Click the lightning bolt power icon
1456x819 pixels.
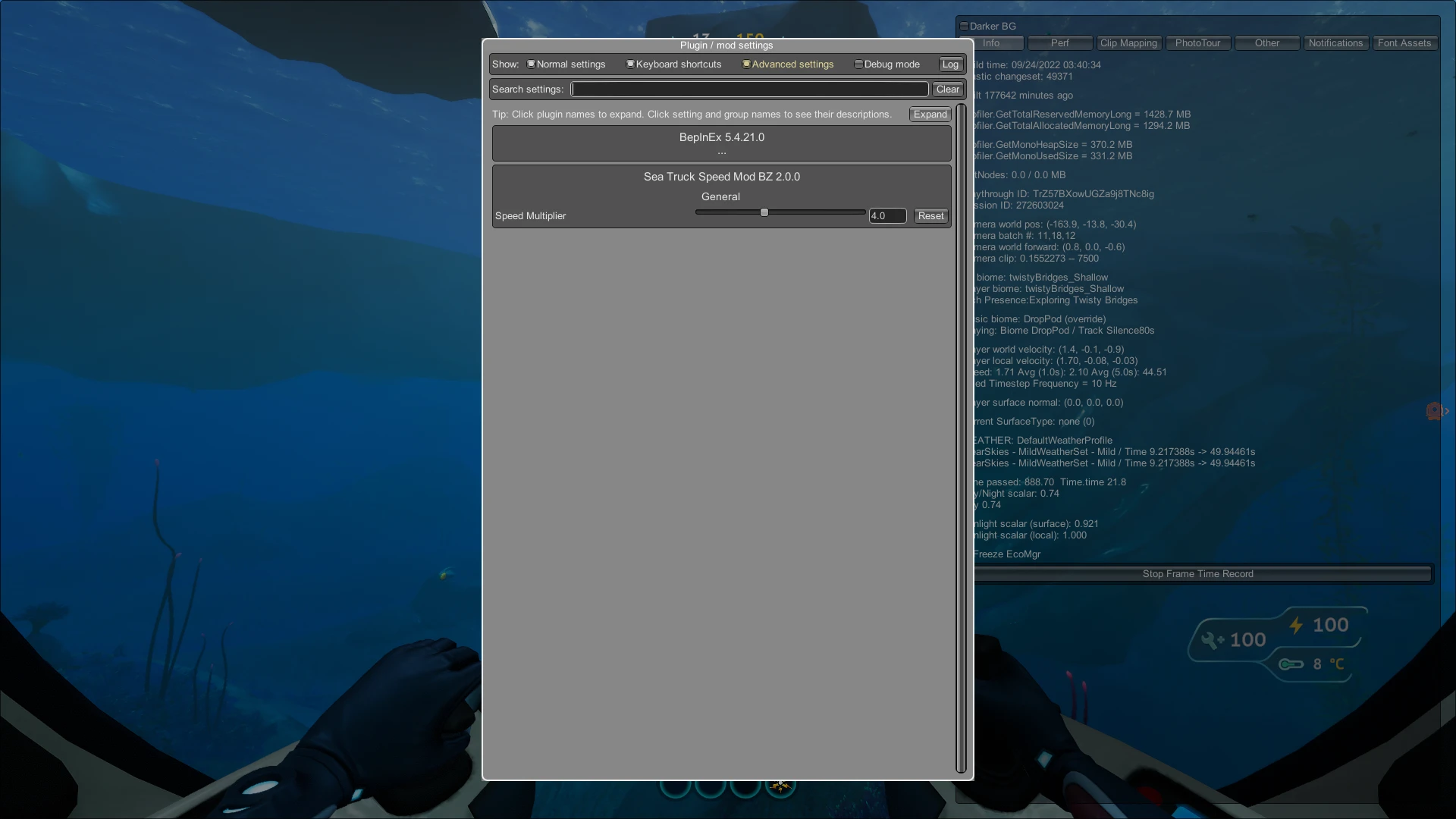click(1296, 626)
